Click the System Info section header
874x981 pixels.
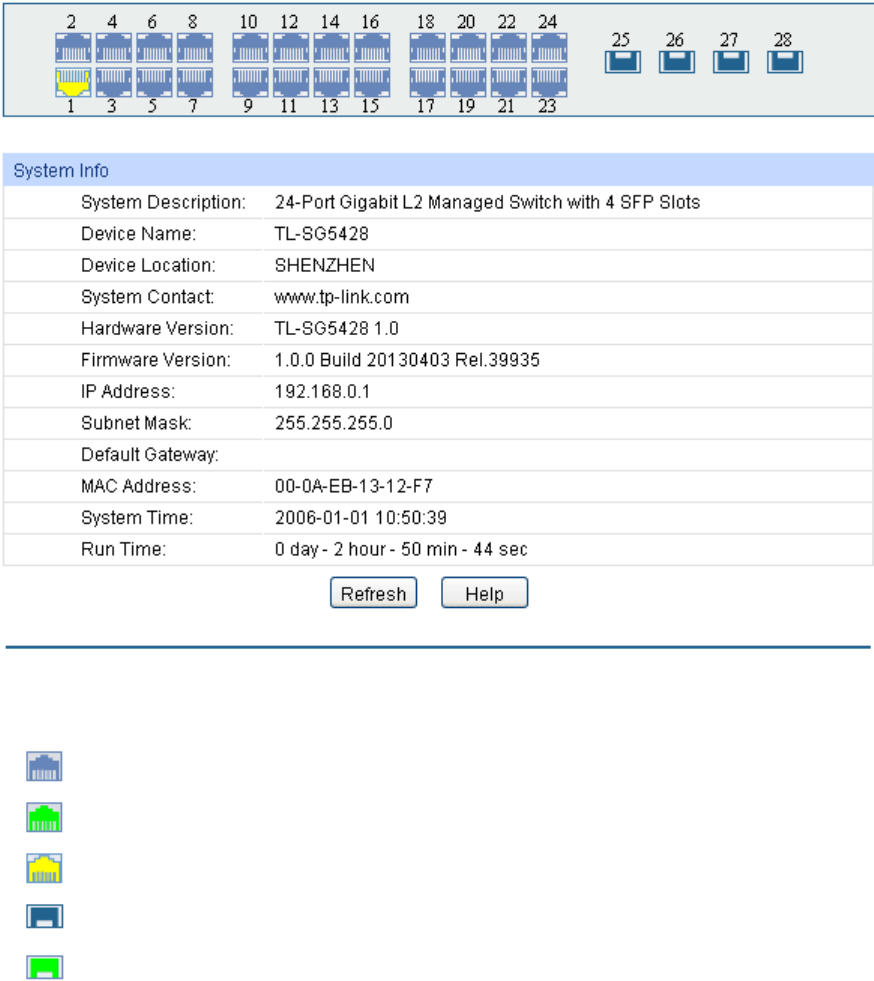click(438, 170)
